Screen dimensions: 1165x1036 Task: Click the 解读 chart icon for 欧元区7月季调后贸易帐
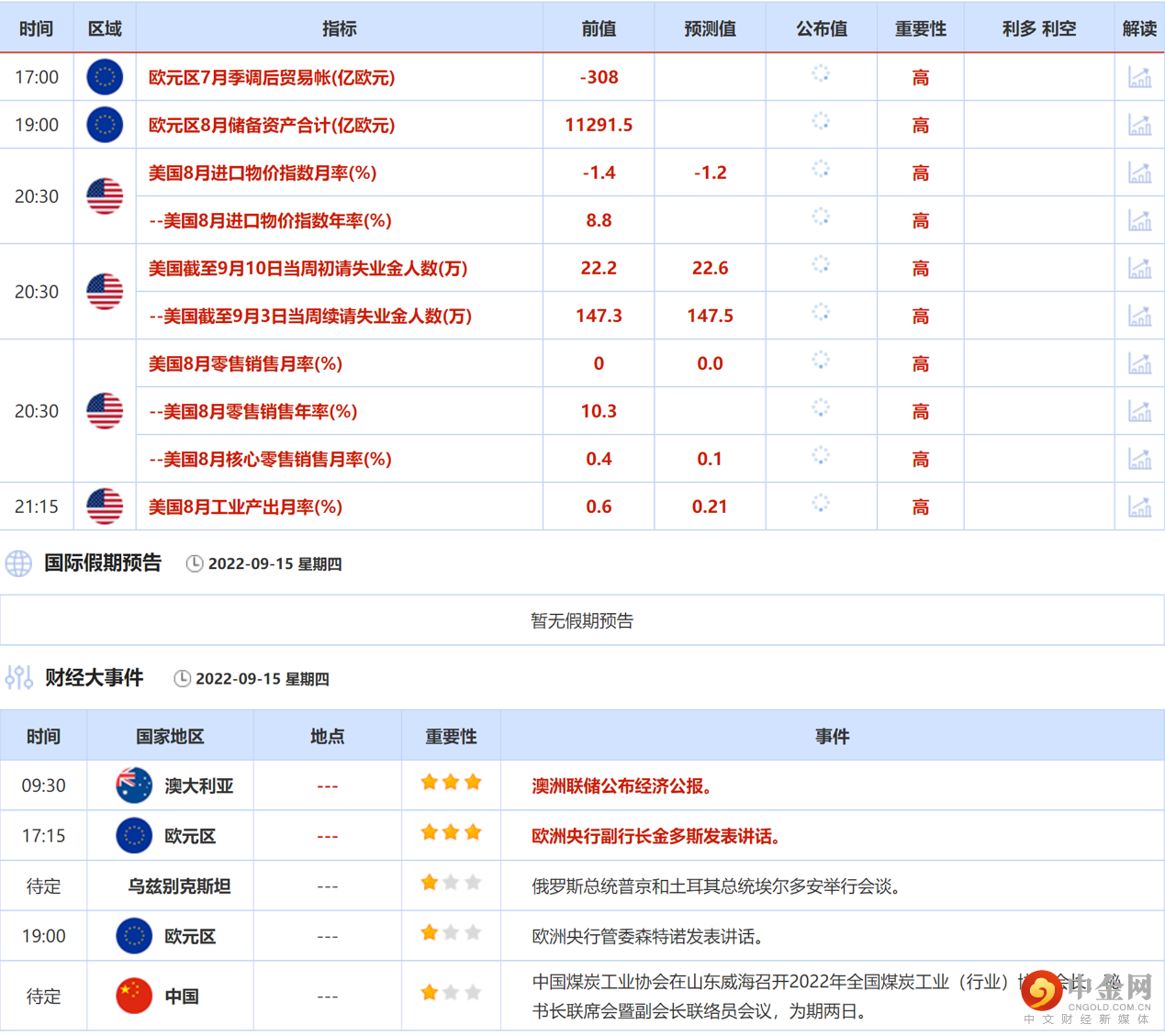[x=1139, y=77]
